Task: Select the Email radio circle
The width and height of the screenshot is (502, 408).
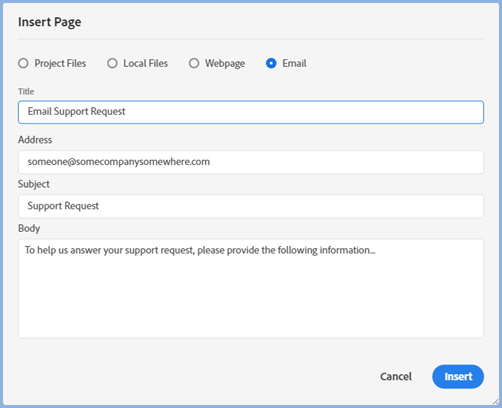Action: pos(271,63)
